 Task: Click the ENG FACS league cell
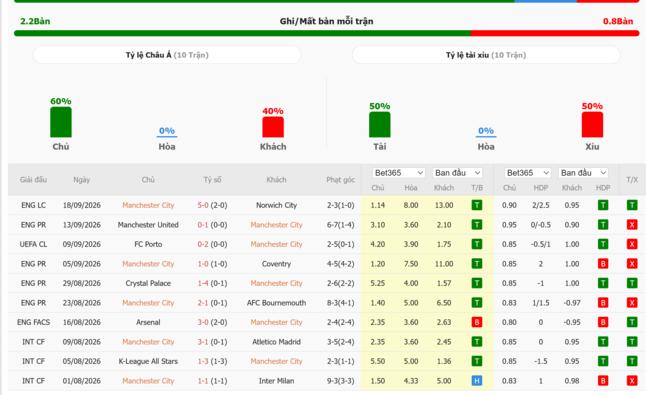[x=33, y=322]
